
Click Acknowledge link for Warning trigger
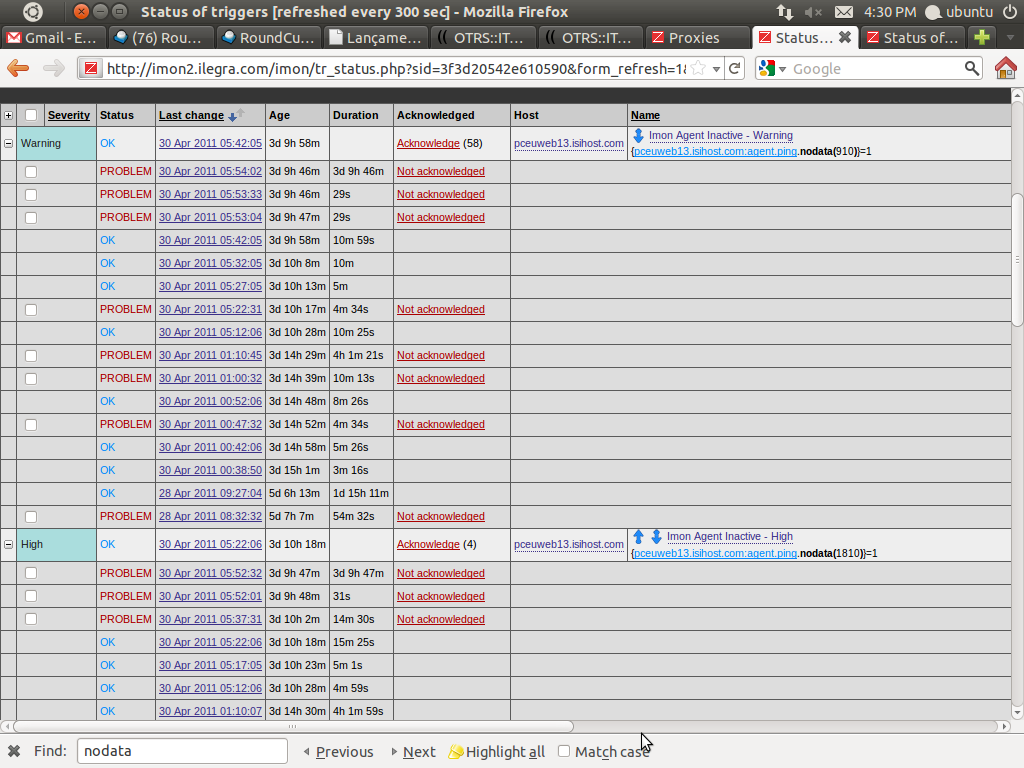(428, 143)
